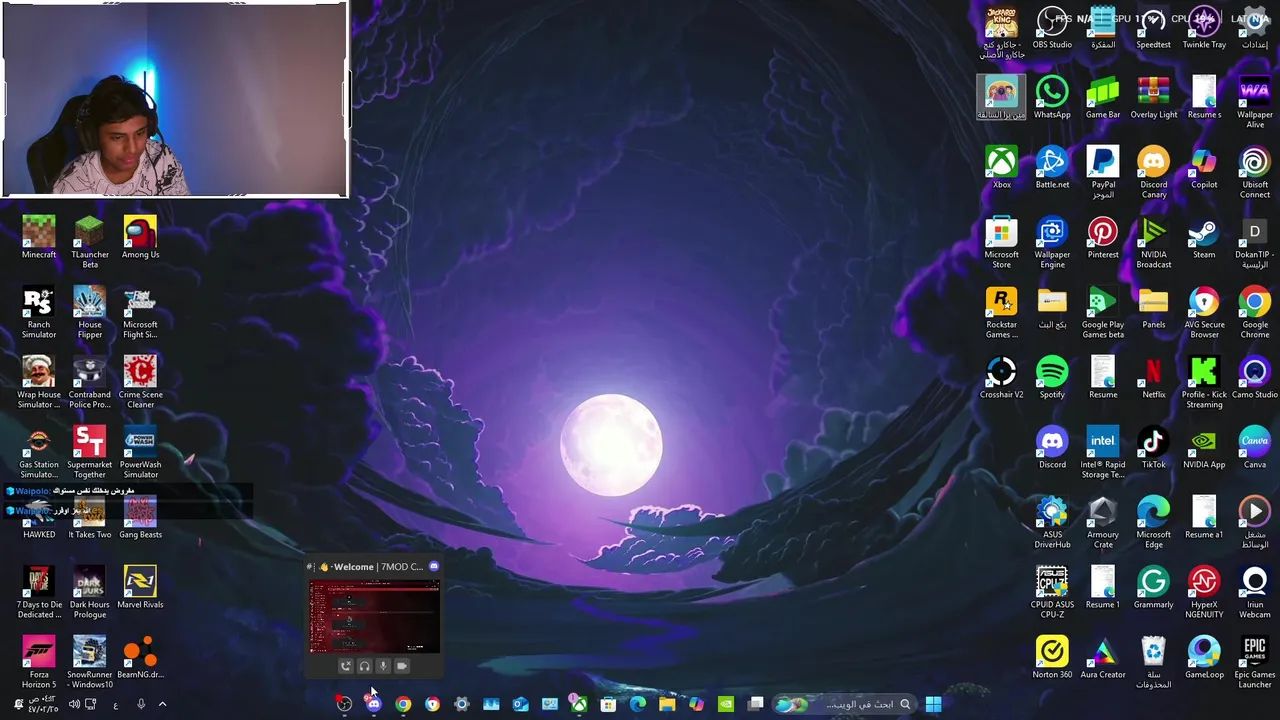Select the Crosshair V2 desktop icon

[x=1001, y=377]
